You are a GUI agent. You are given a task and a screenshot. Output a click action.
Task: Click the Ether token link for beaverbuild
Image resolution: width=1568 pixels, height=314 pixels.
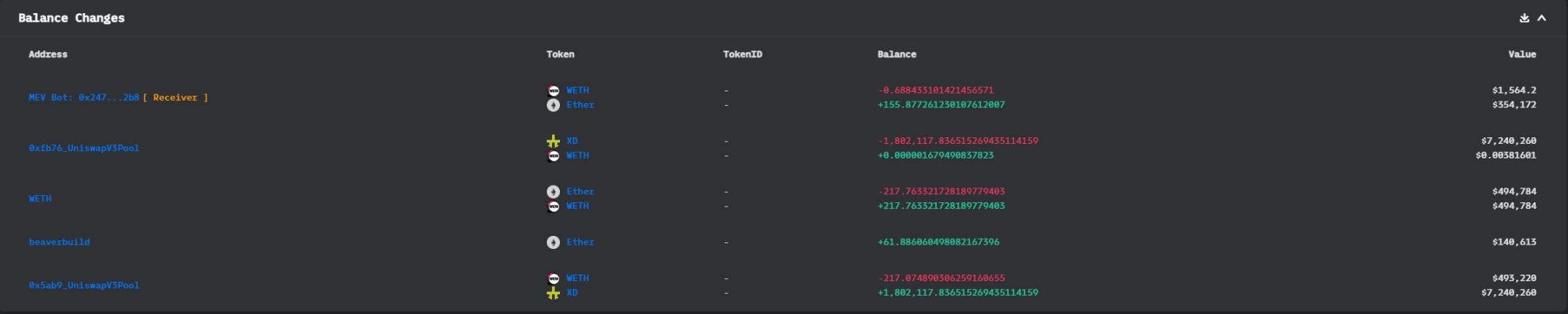(580, 242)
